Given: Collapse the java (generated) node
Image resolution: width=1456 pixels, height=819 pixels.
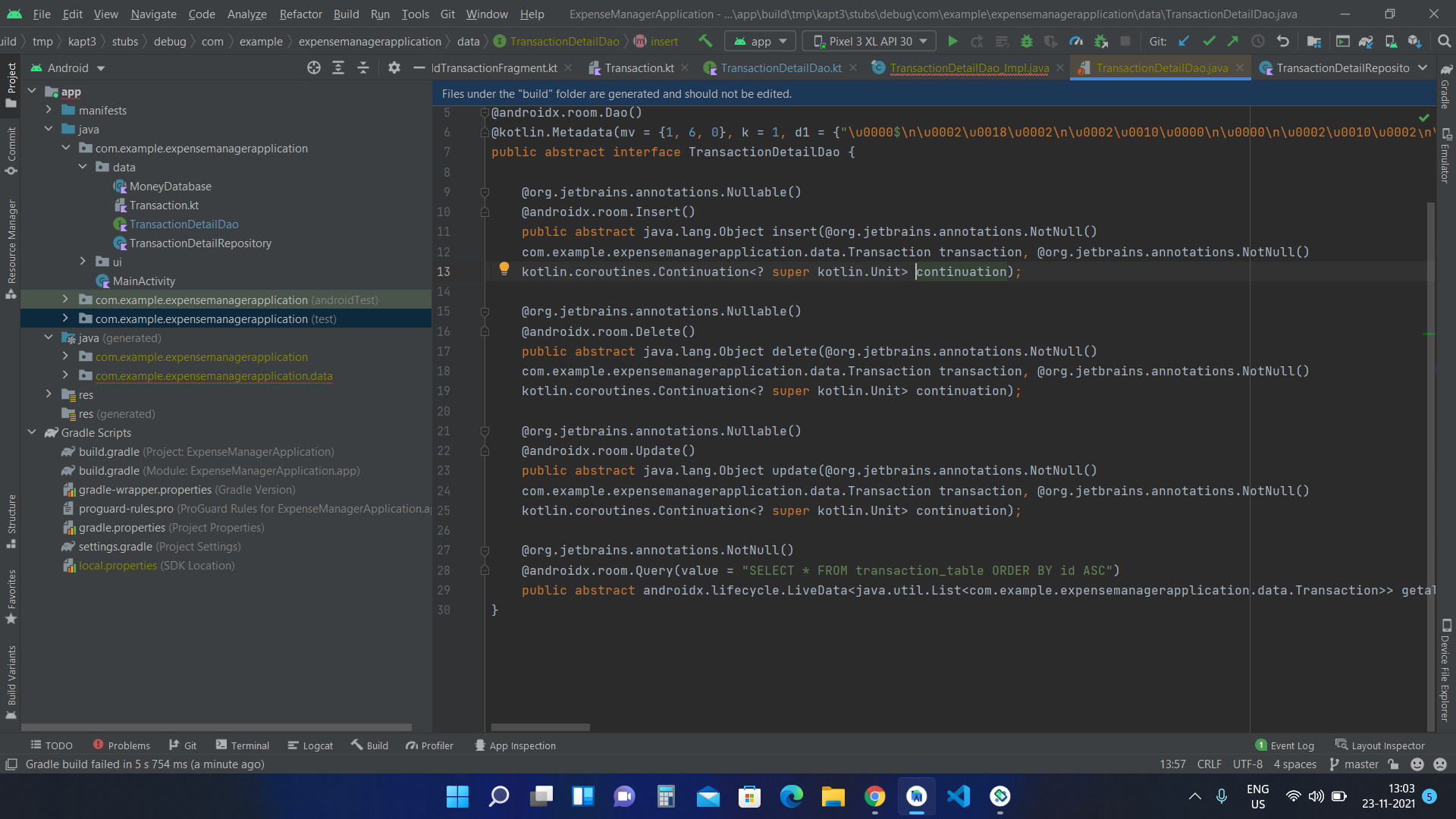Looking at the screenshot, I should (x=49, y=337).
